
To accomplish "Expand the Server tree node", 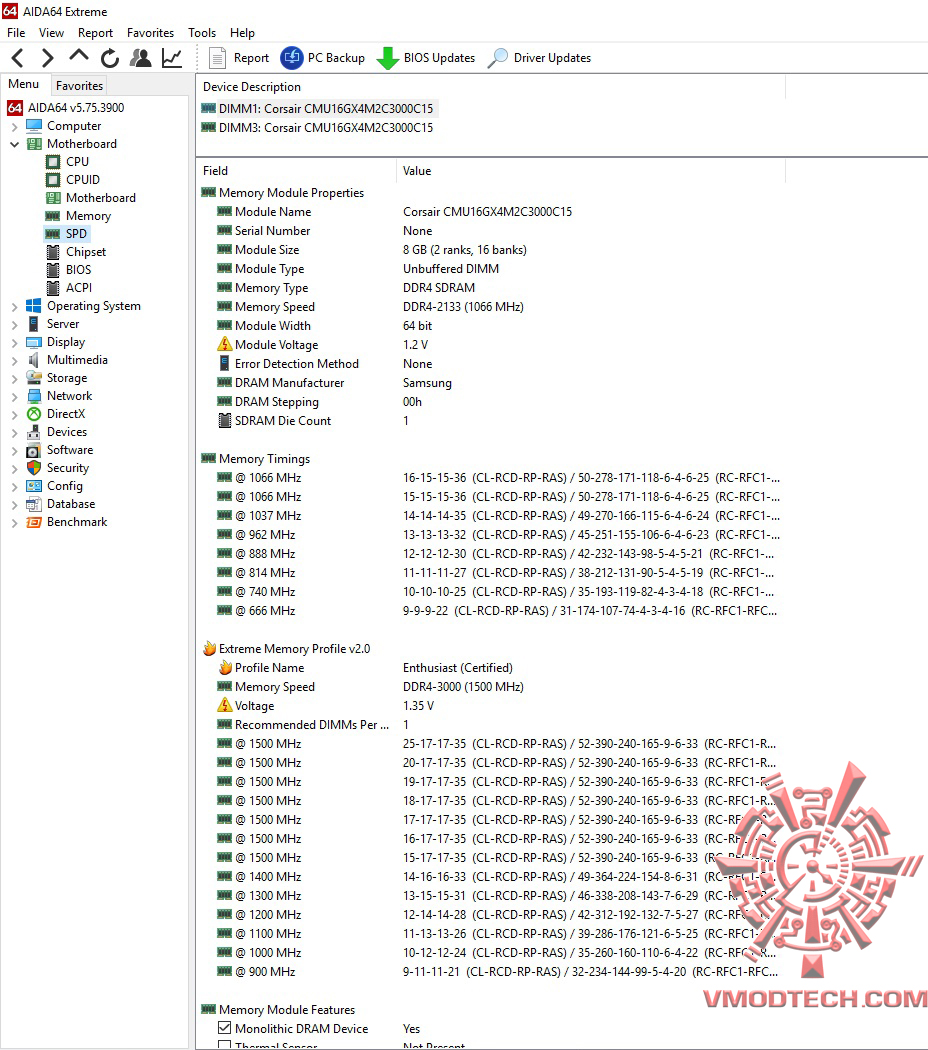I will (14, 324).
